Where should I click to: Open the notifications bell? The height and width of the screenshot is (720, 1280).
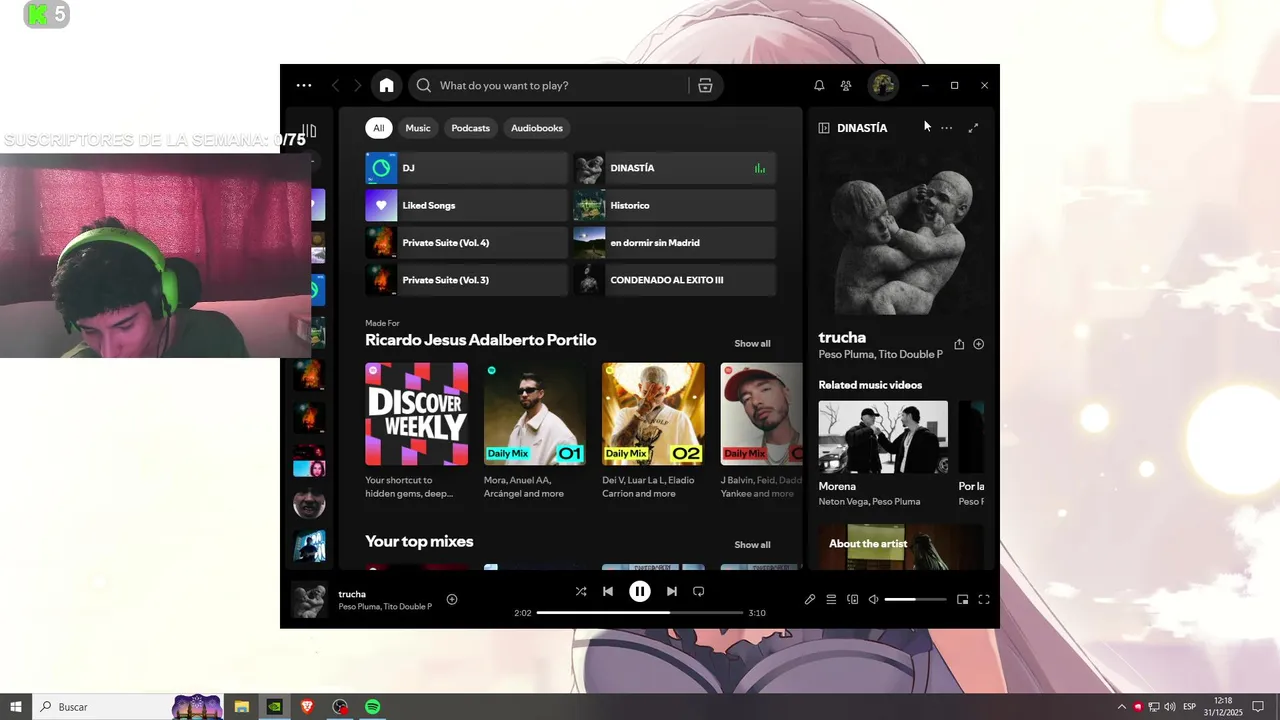[x=819, y=86]
